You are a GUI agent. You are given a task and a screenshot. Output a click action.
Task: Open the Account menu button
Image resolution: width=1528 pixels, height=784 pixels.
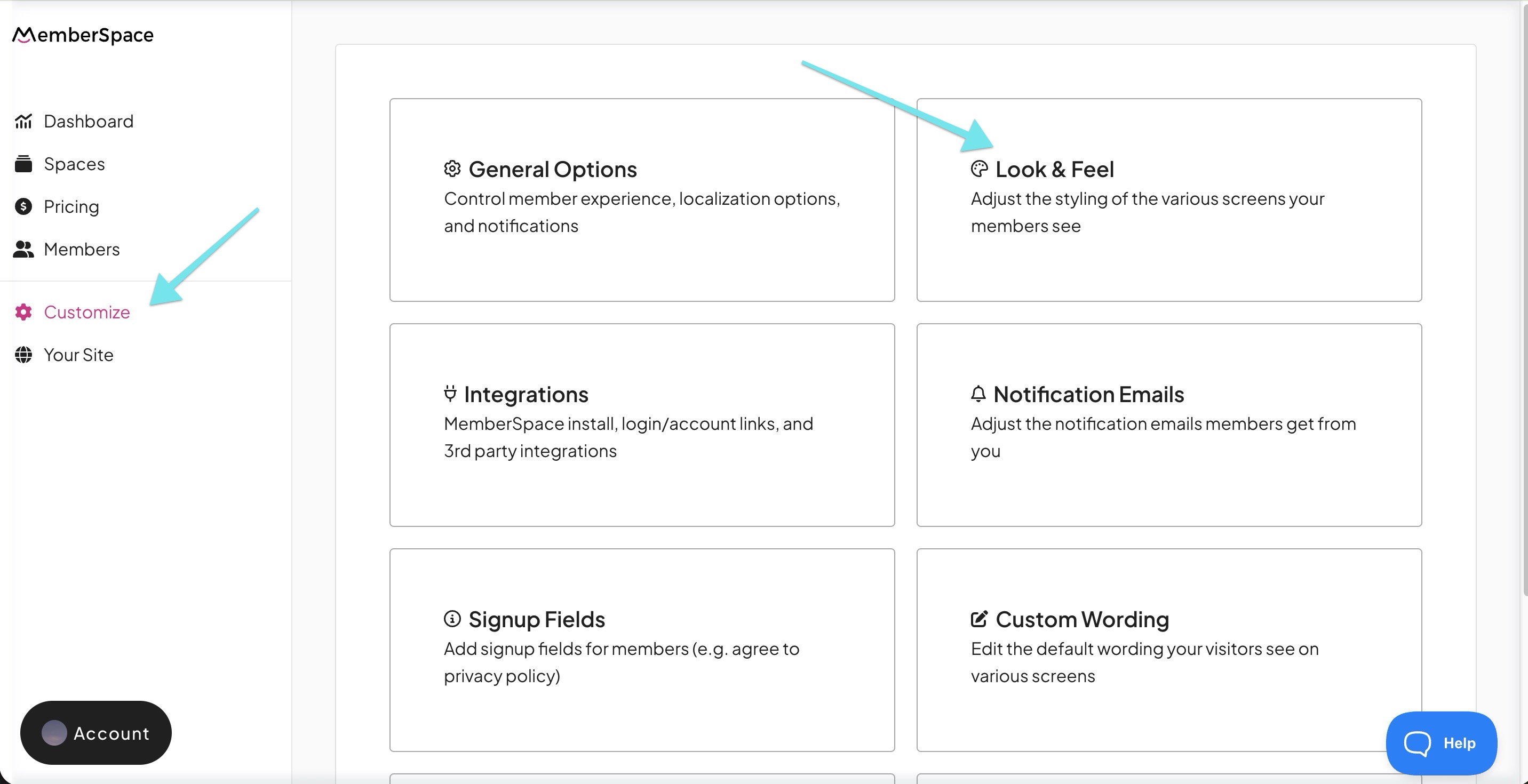pos(96,733)
